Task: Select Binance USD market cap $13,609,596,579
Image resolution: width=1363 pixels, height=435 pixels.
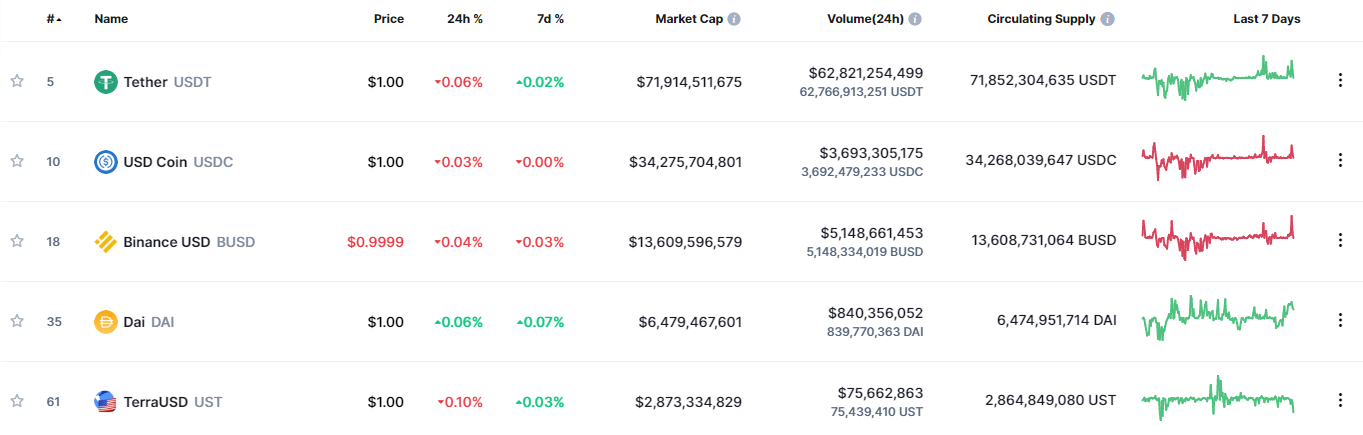Action: coord(686,242)
